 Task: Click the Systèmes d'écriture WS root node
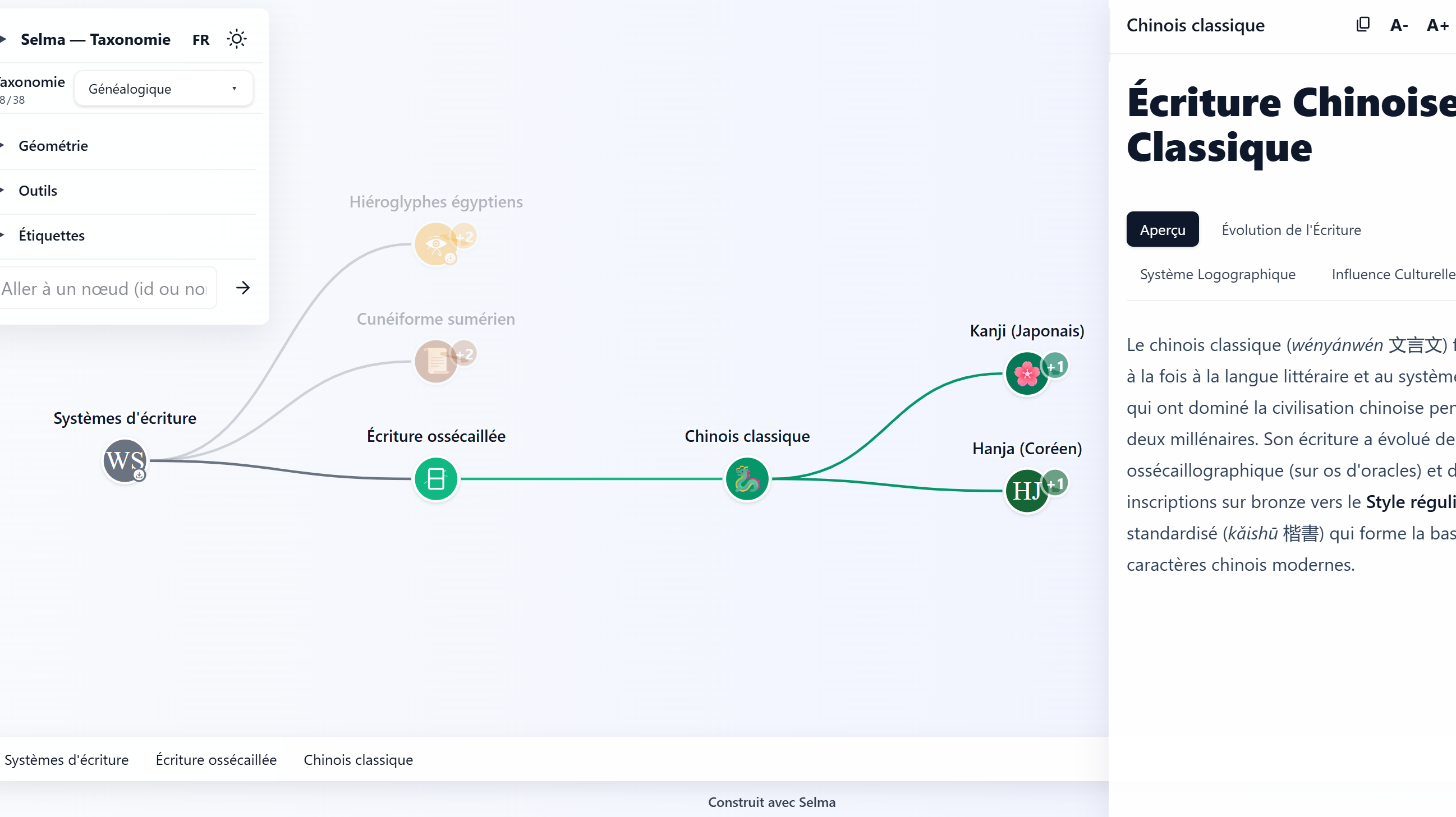click(125, 461)
